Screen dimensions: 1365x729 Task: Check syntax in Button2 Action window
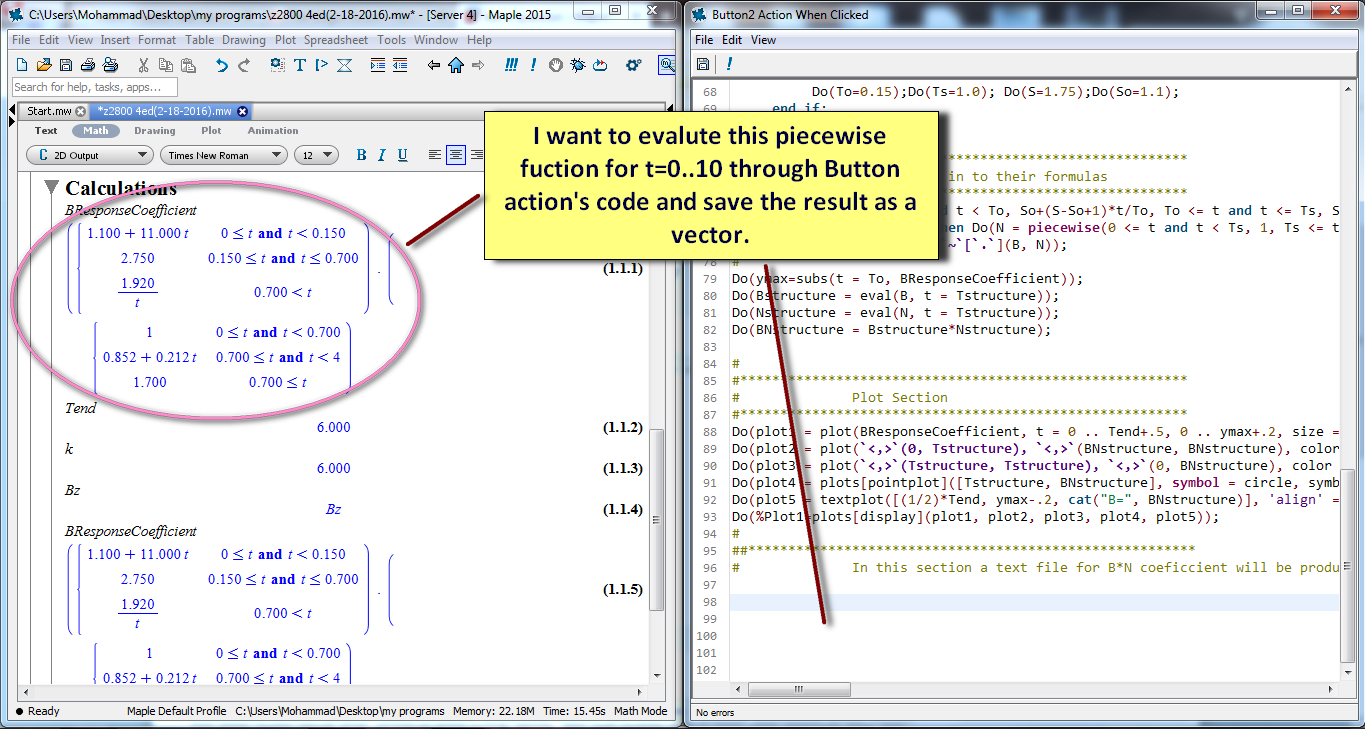tap(729, 64)
